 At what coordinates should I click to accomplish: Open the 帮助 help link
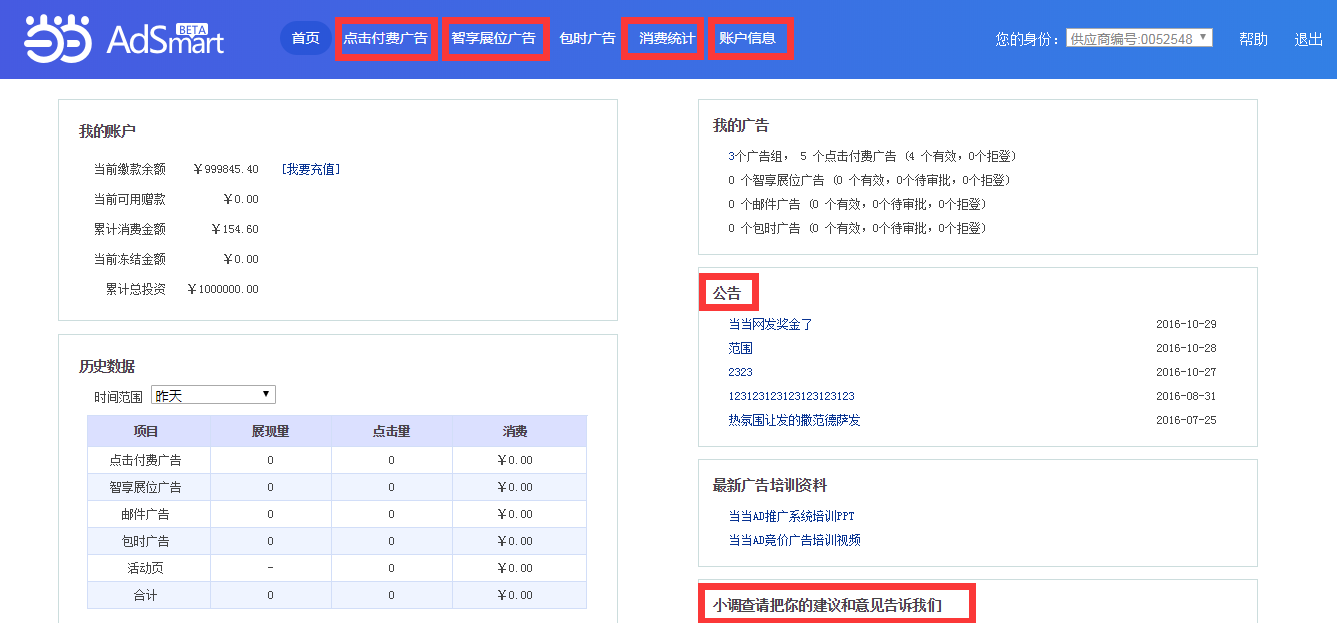pos(1253,39)
